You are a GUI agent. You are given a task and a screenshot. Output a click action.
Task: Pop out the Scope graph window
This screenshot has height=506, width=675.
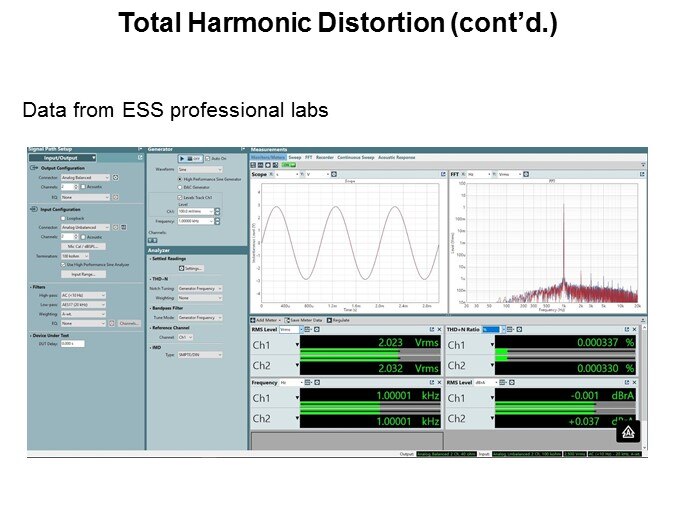[441, 174]
